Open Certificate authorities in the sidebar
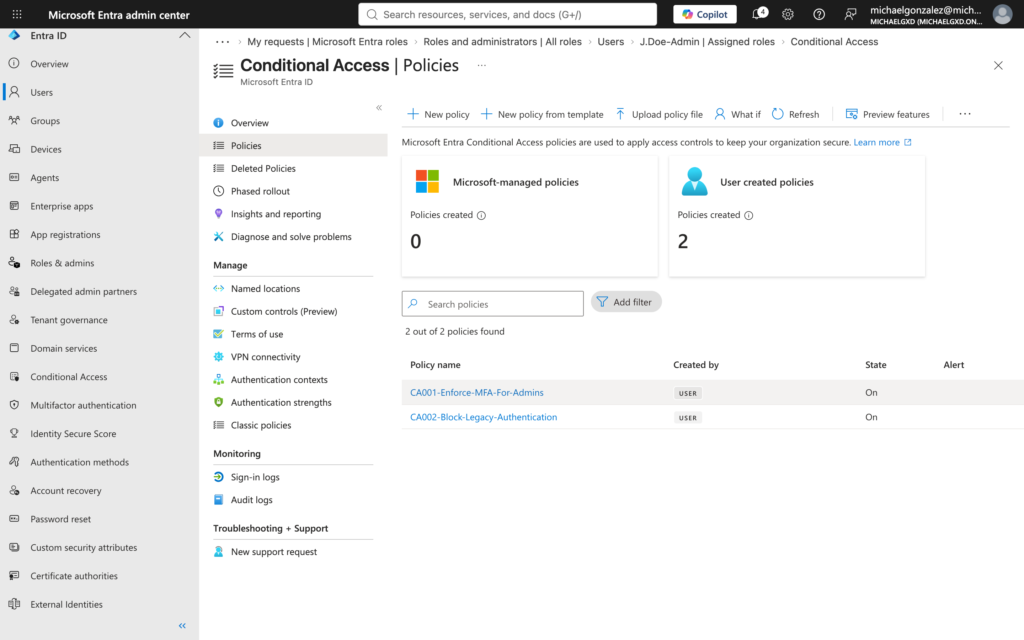The width and height of the screenshot is (1024, 640). (74, 576)
